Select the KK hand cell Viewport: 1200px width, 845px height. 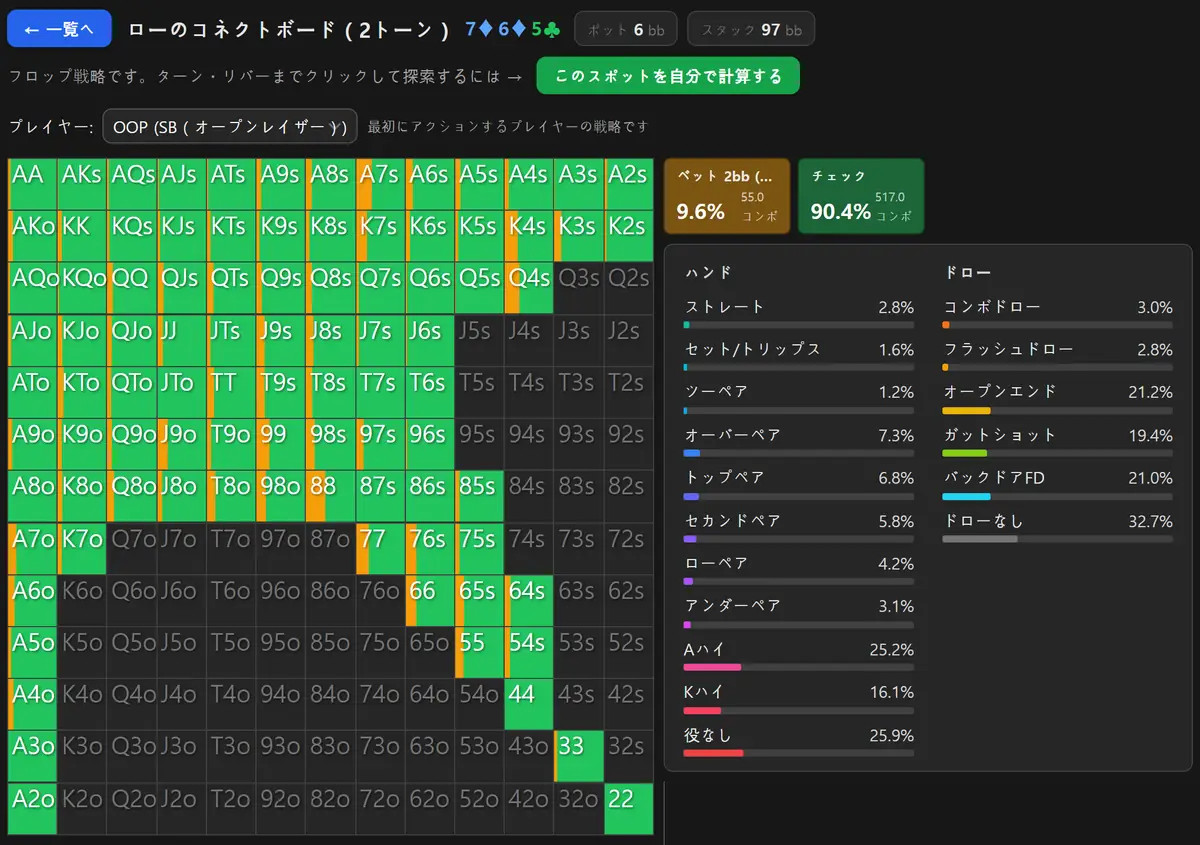[82, 237]
